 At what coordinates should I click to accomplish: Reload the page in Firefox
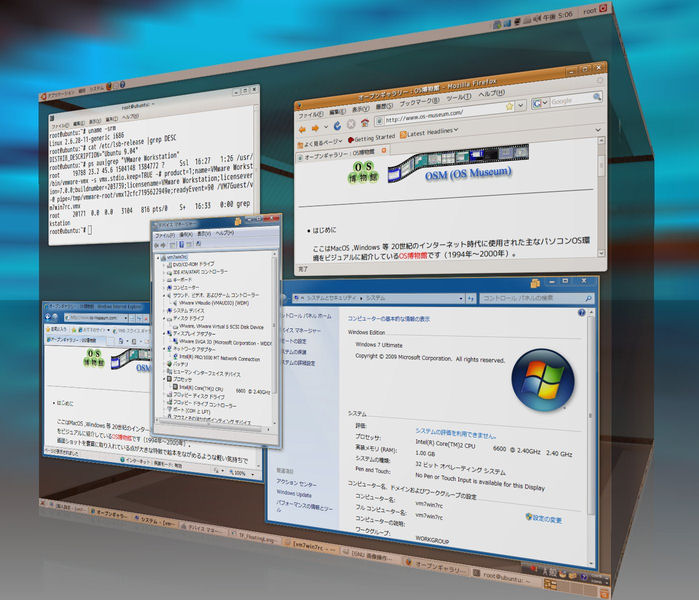click(x=337, y=126)
